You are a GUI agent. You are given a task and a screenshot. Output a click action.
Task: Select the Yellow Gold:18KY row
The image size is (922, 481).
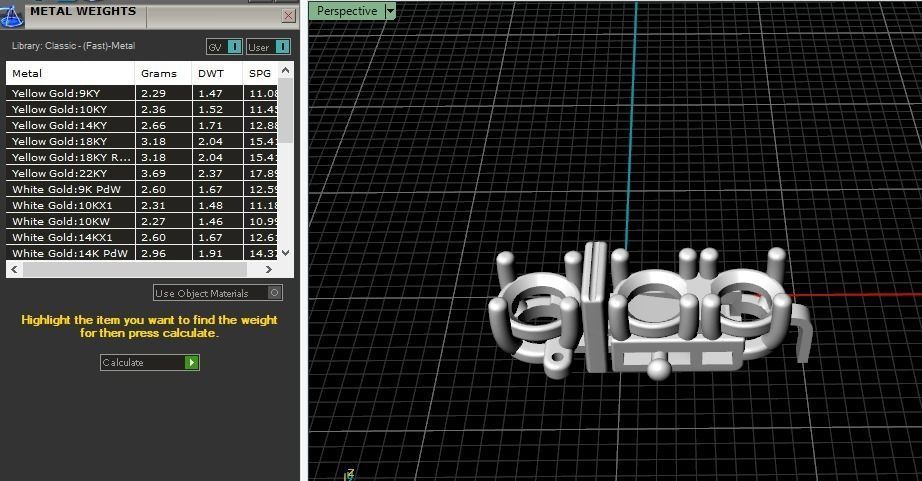(142, 141)
